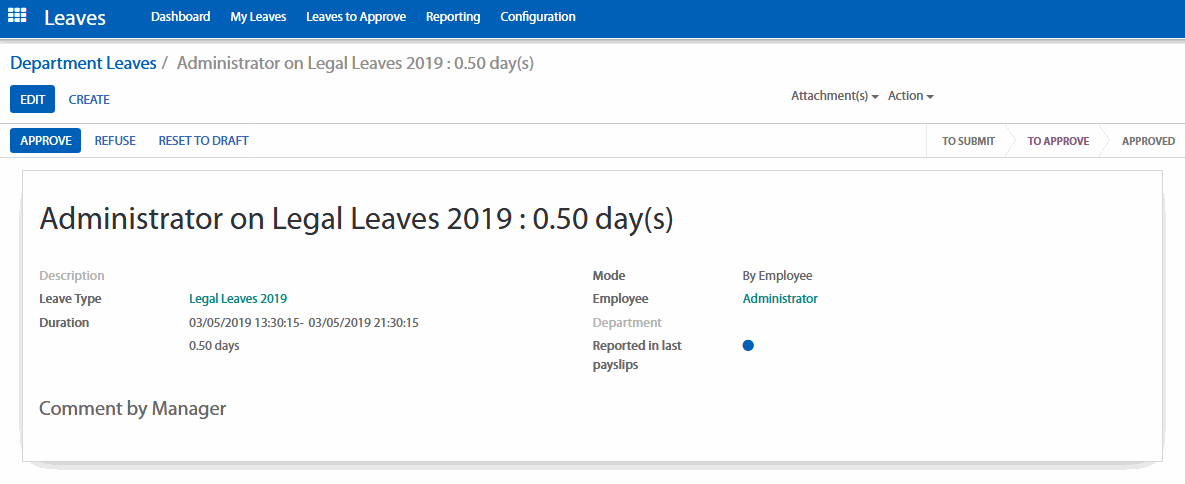Click the Create button
This screenshot has width=1185, height=484.
89,99
